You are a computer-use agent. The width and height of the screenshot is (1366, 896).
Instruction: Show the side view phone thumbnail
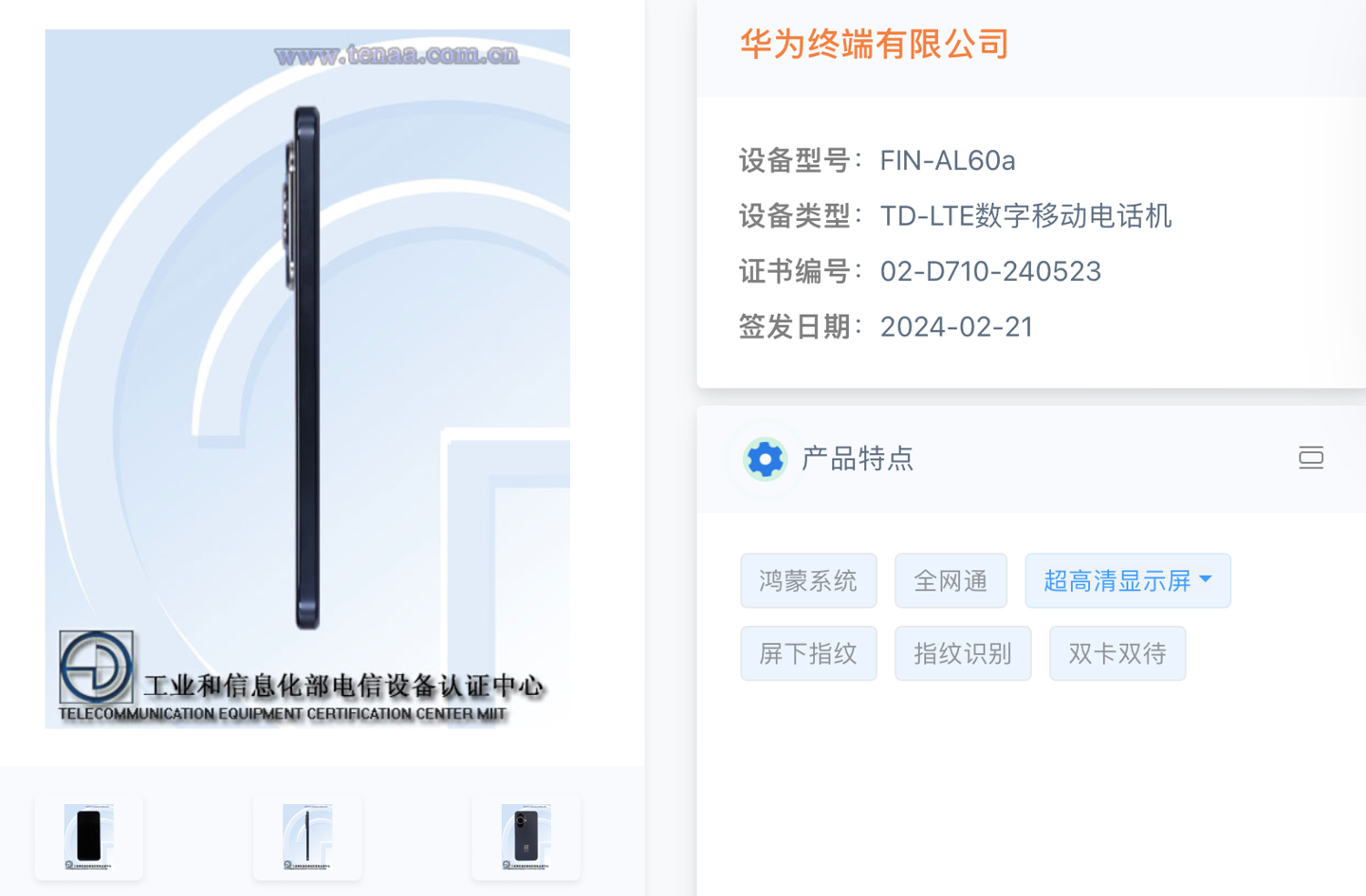[x=307, y=837]
